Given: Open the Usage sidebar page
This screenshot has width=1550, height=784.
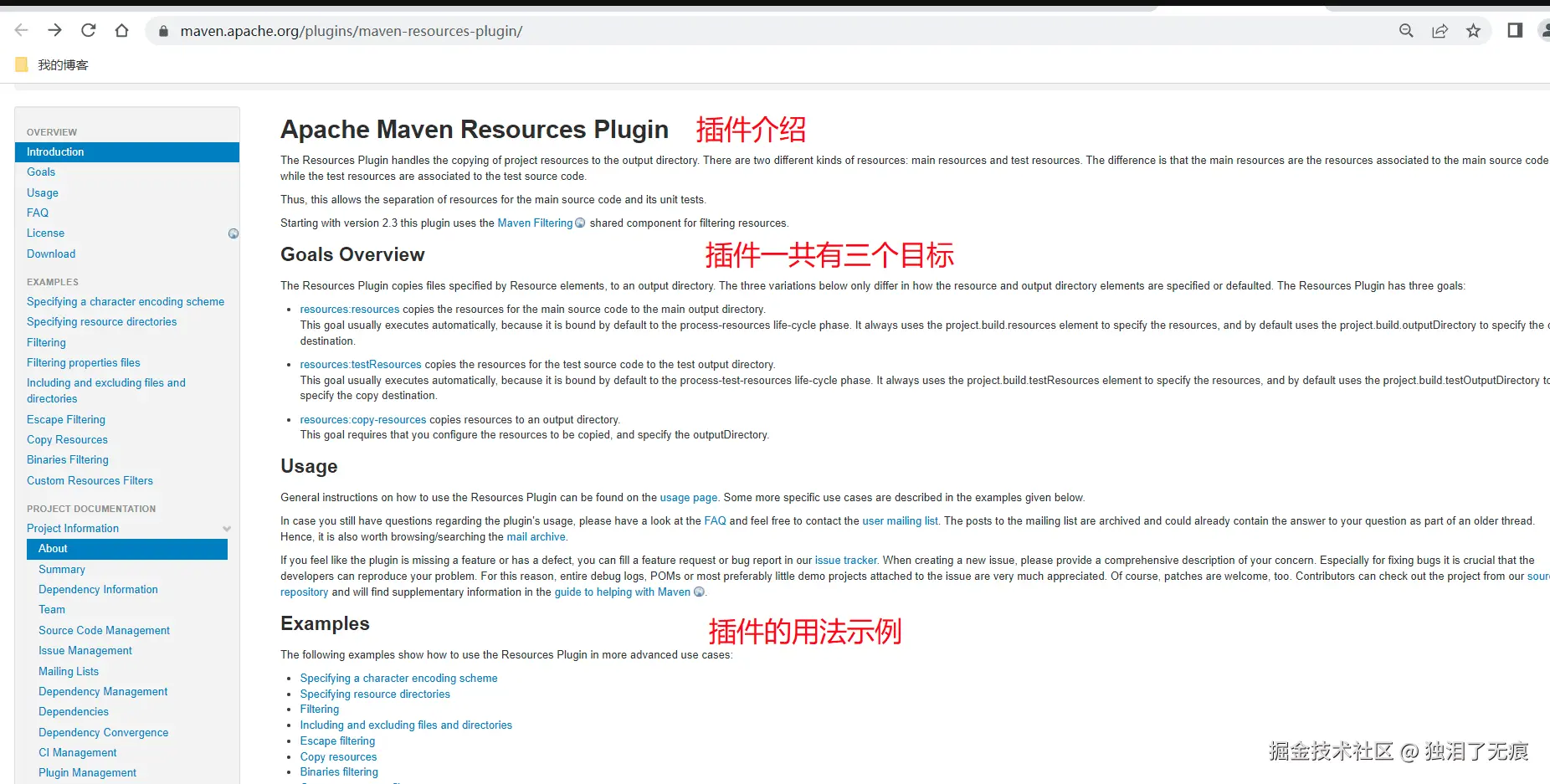Looking at the screenshot, I should point(43,192).
